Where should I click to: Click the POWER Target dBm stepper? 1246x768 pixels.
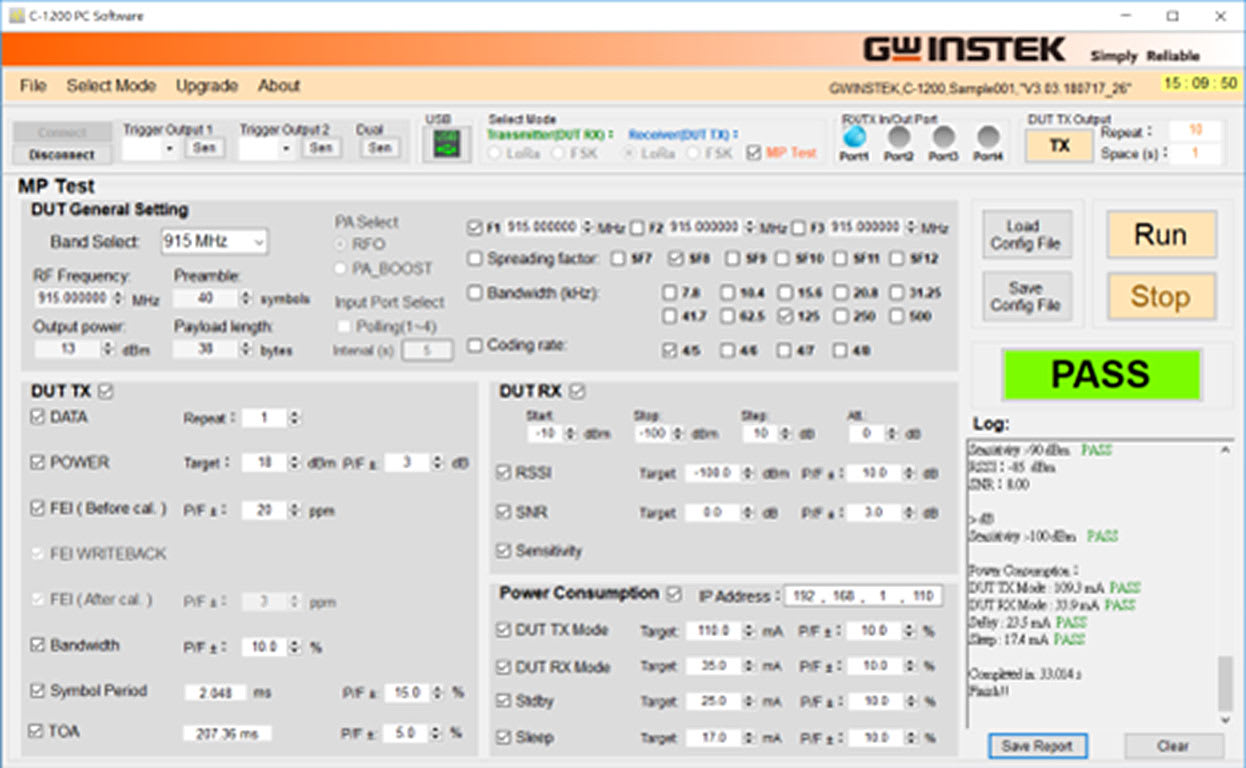coord(293,463)
